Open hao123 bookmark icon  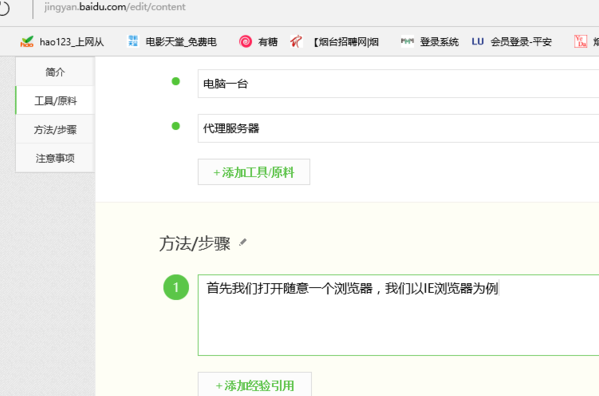point(27,41)
